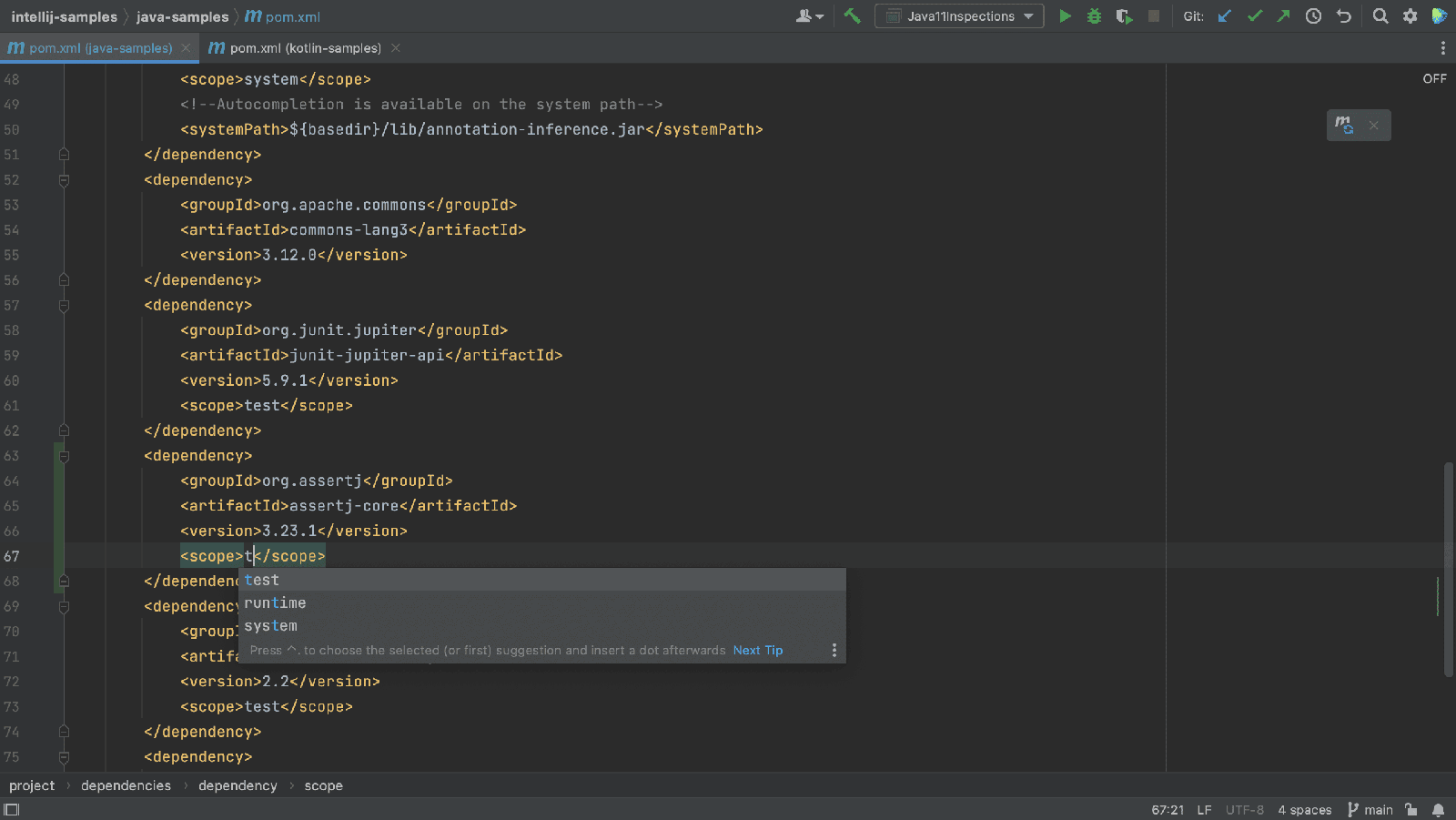The image size is (1456, 820).
Task: Open the code-with-me user dropdown icon
Action: click(809, 16)
